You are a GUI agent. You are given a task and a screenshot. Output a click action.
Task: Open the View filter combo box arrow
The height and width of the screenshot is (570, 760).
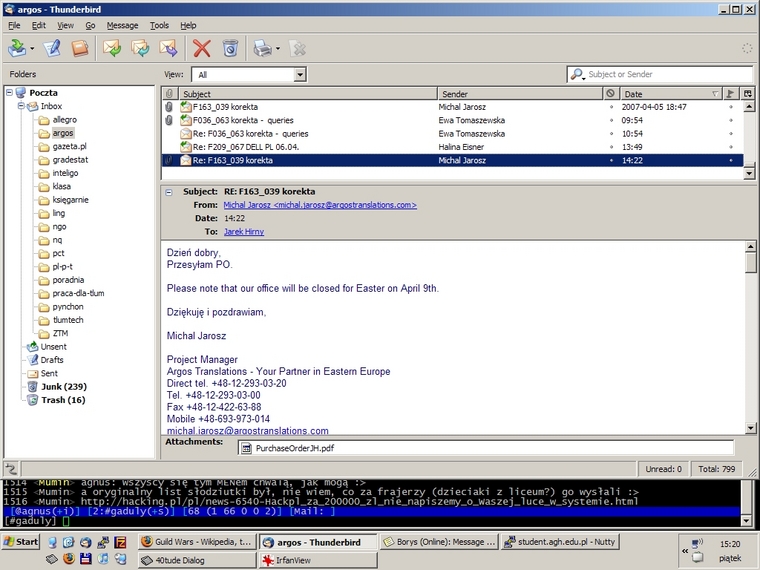[x=300, y=75]
